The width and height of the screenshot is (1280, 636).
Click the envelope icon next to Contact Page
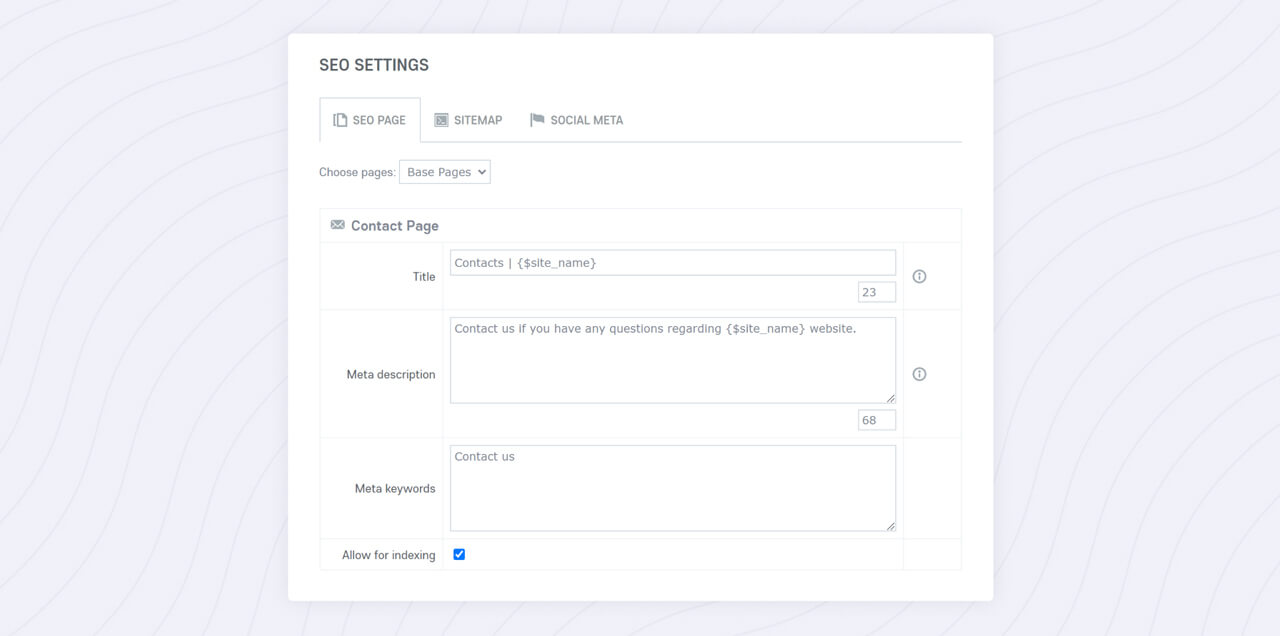click(x=337, y=225)
